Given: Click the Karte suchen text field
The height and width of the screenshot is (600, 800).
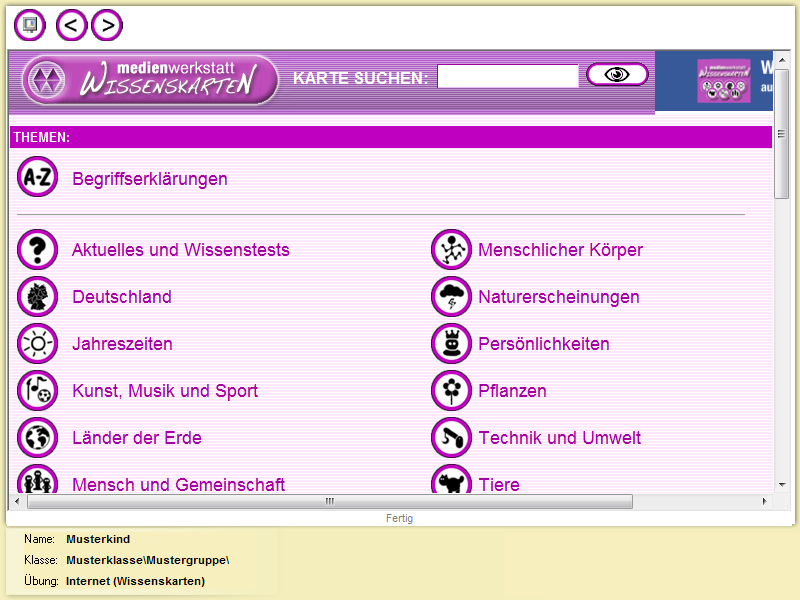Looking at the screenshot, I should point(508,77).
